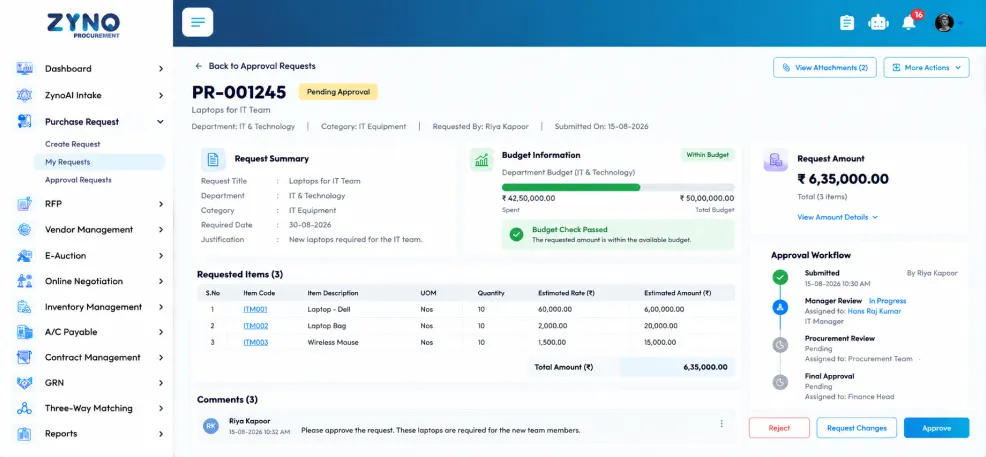Click the Request Changes button
This screenshot has width=986, height=457.
point(856,428)
